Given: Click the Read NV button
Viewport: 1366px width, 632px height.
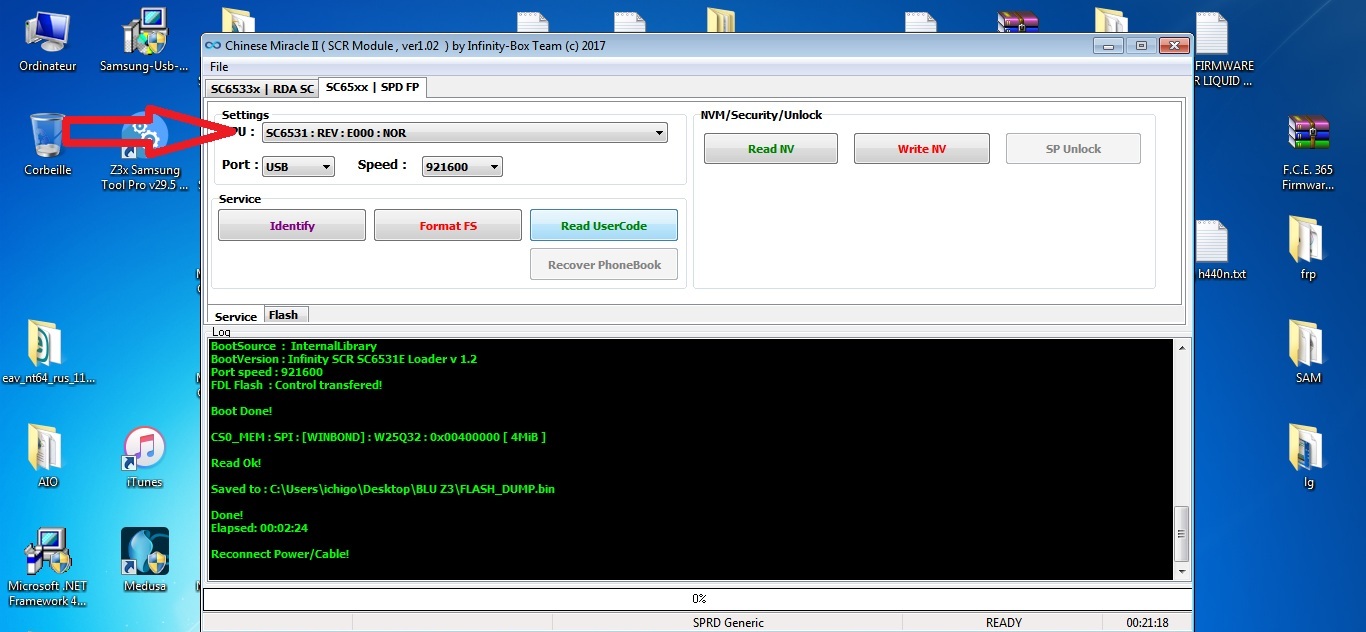Looking at the screenshot, I should click(771, 149).
